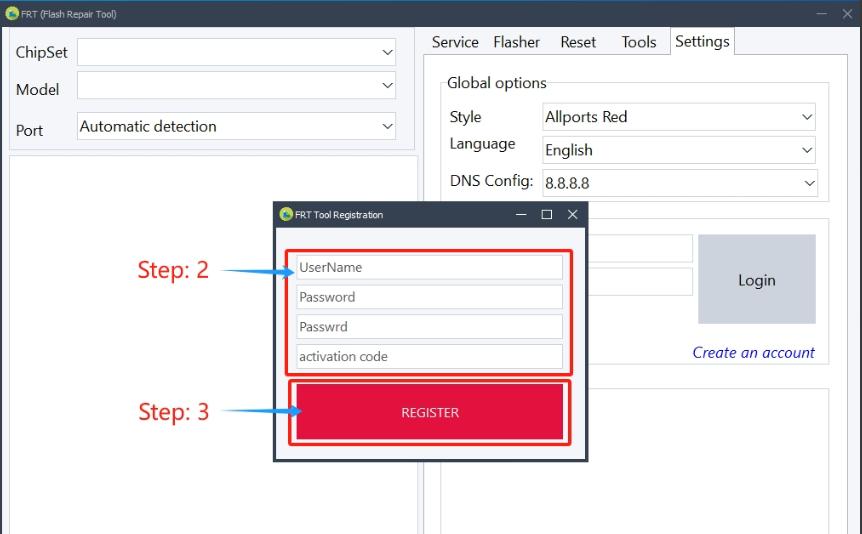Open the Tools tab
Screen dimensions: 862x534
click(x=639, y=42)
